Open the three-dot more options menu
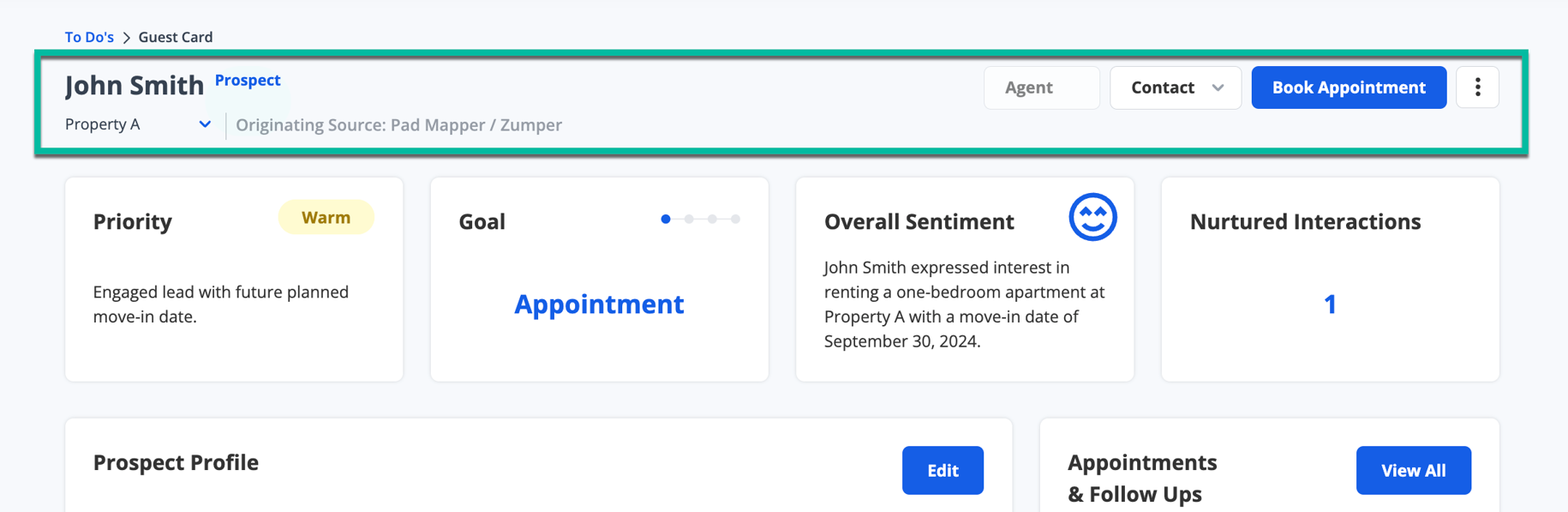1568x512 pixels. click(x=1477, y=87)
